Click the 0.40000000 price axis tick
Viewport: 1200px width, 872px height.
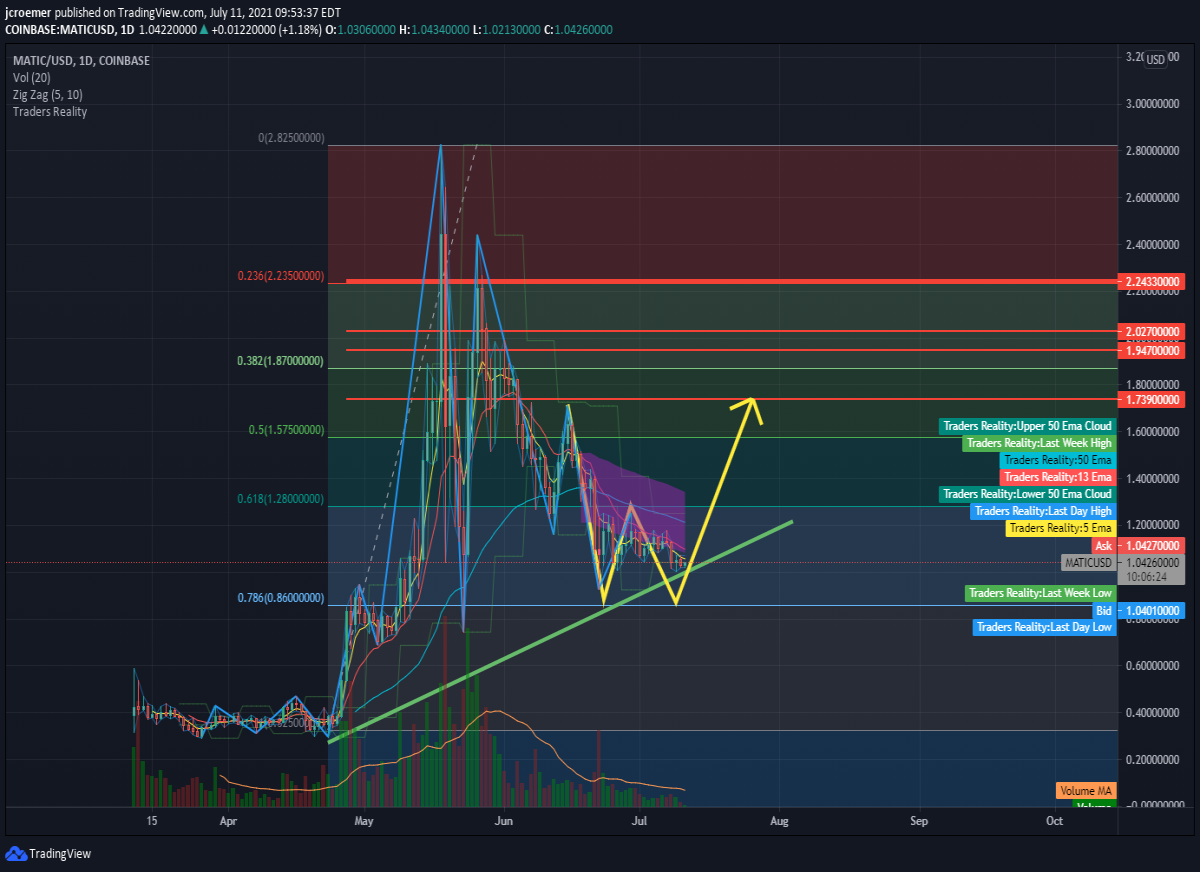click(x=1153, y=713)
